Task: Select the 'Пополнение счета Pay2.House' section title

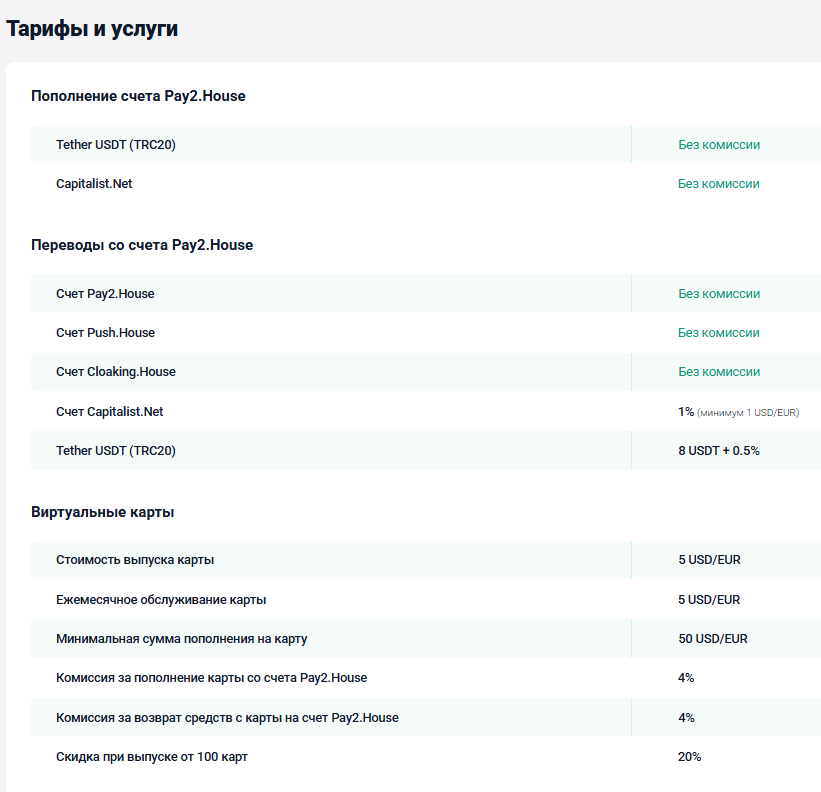Action: coord(138,96)
